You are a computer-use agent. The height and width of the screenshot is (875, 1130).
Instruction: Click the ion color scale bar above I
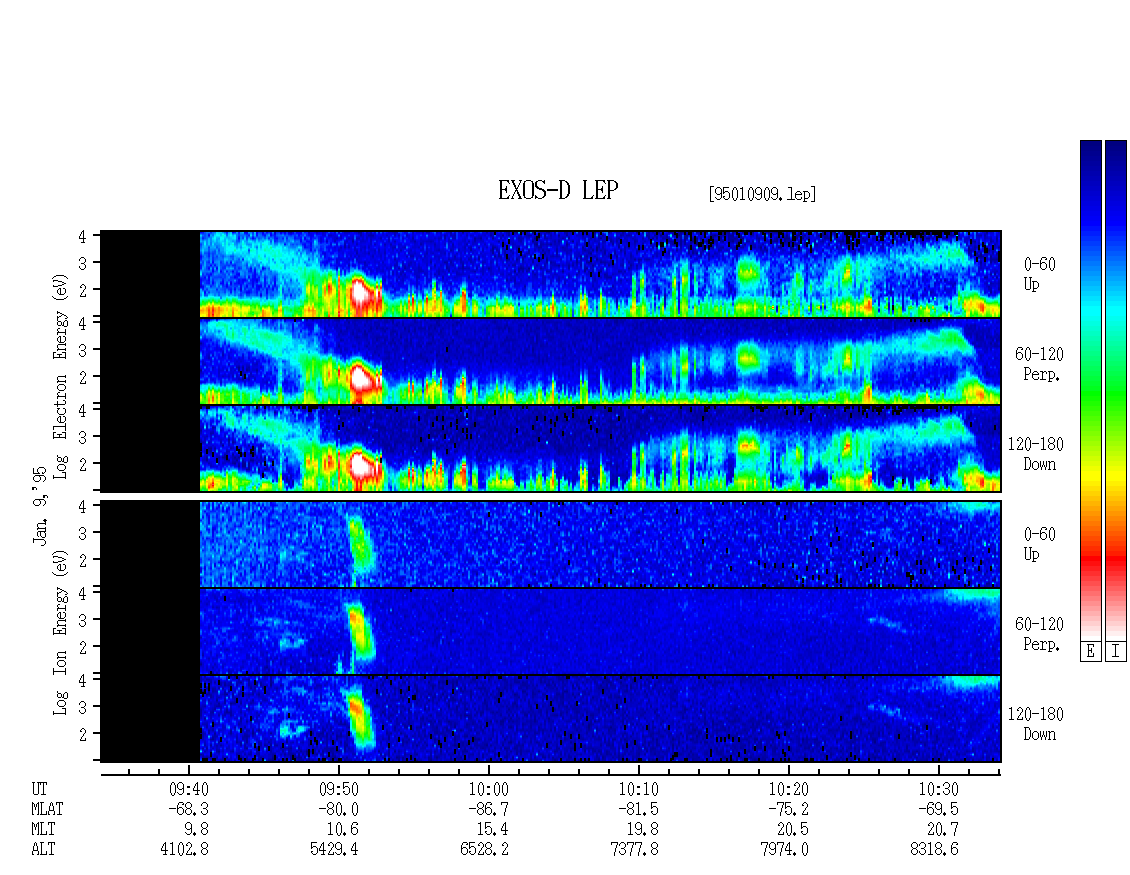click(1116, 390)
